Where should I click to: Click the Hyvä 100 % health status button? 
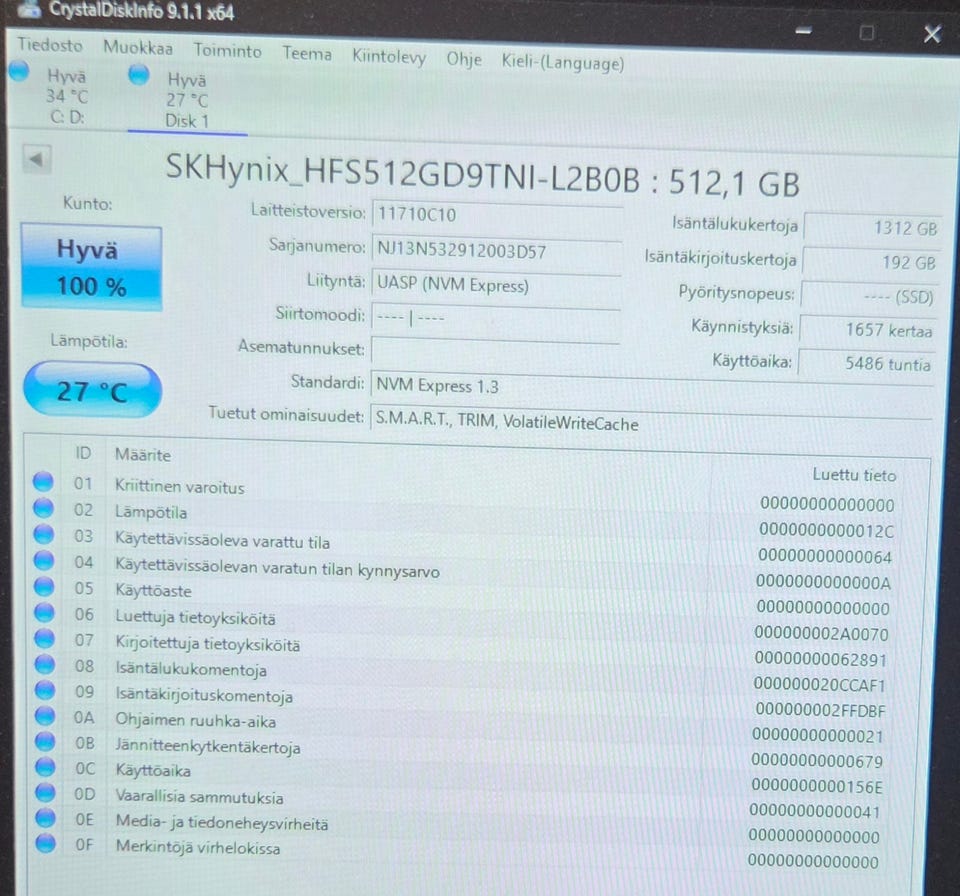91,268
